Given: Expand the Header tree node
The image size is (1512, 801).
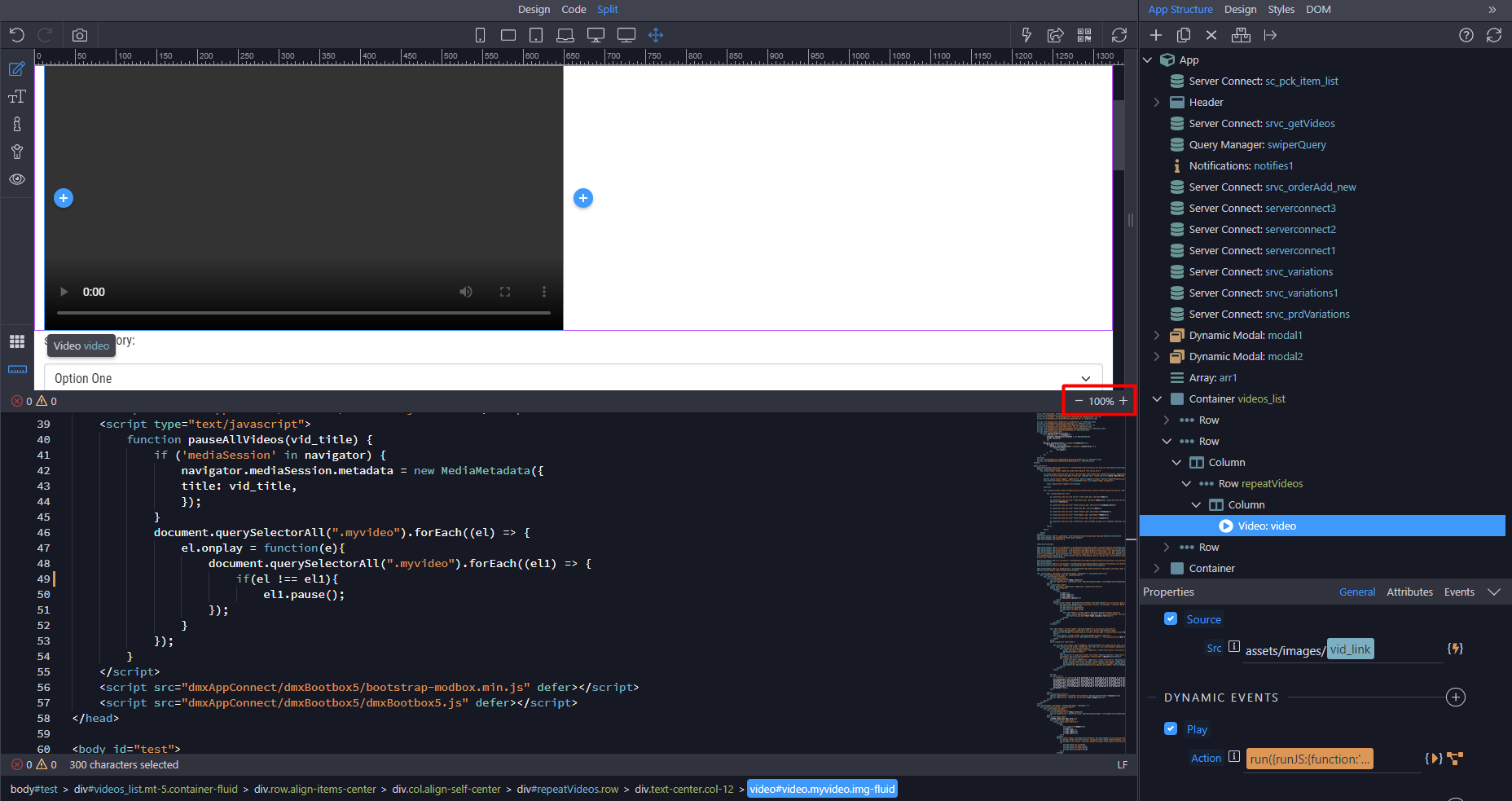Looking at the screenshot, I should [1157, 102].
